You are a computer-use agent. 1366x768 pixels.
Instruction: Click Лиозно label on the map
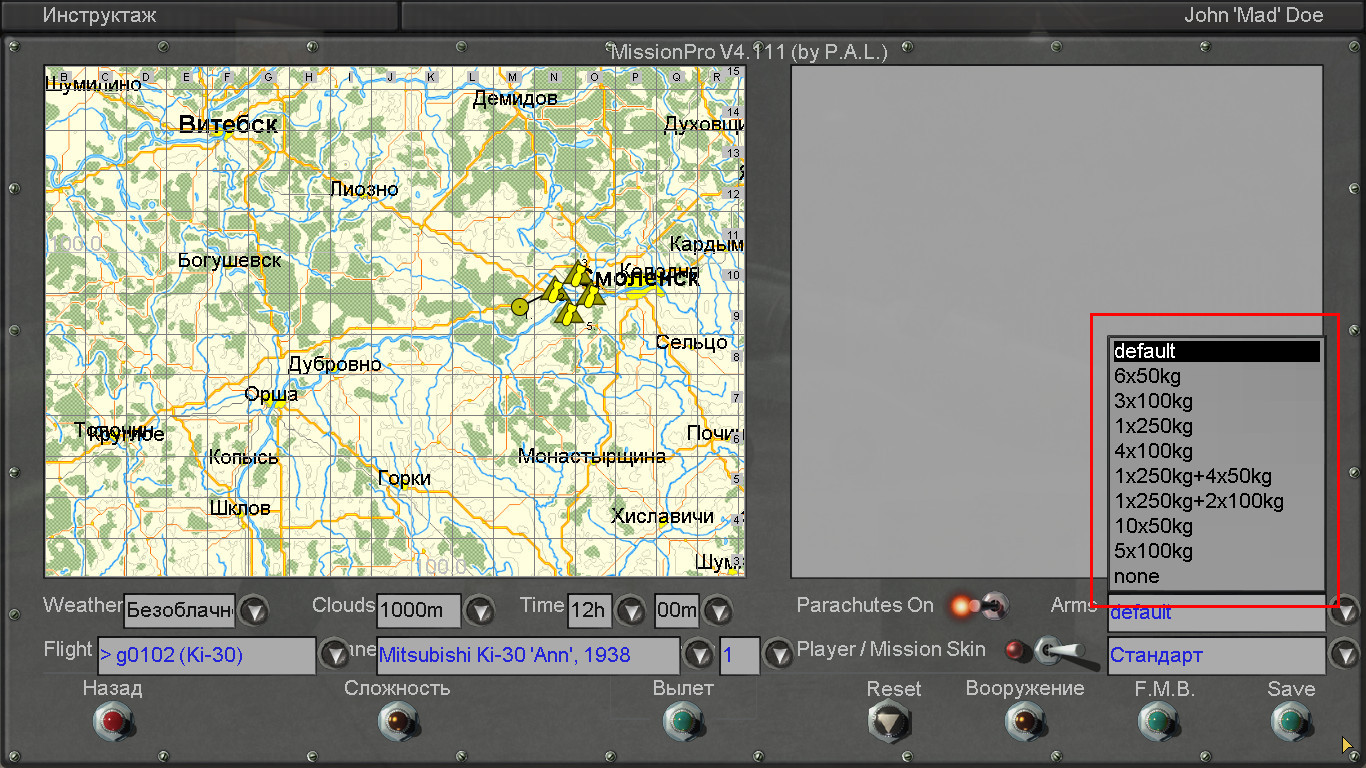pos(364,189)
